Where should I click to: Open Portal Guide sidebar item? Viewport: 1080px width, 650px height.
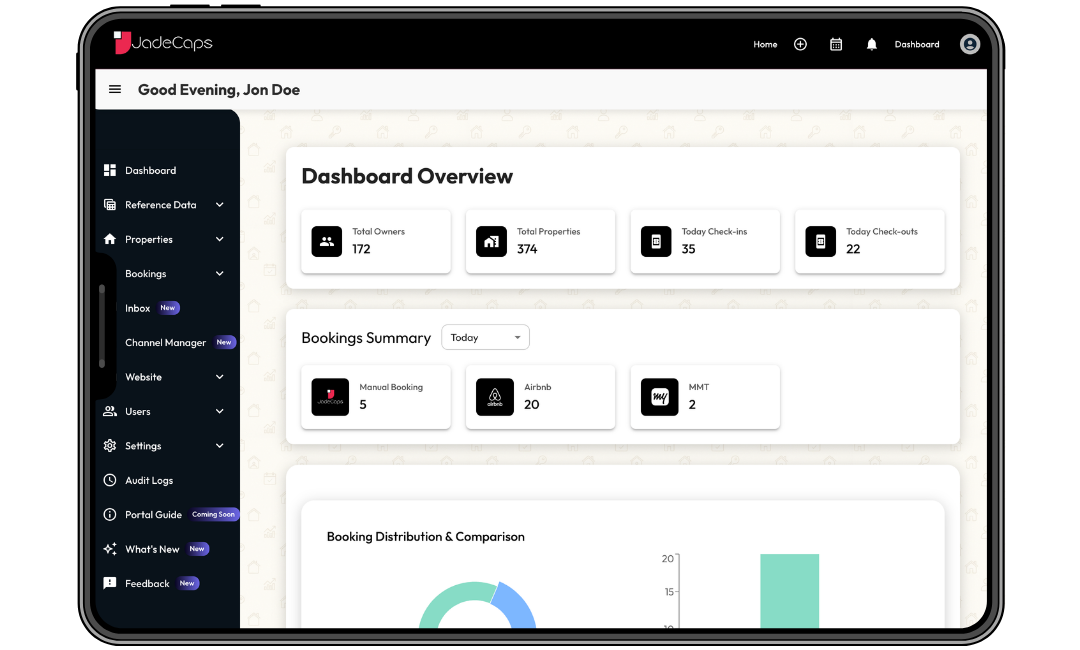click(154, 514)
